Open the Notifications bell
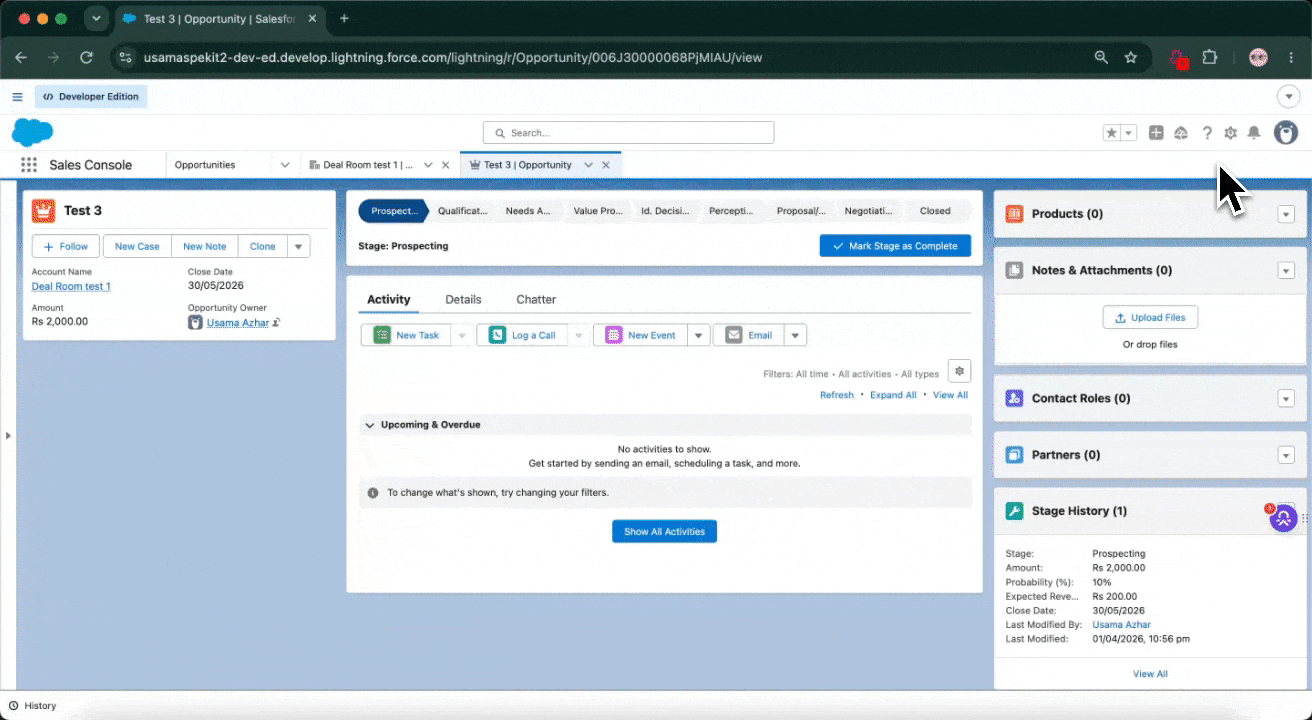The image size is (1312, 720). pos(1254,133)
